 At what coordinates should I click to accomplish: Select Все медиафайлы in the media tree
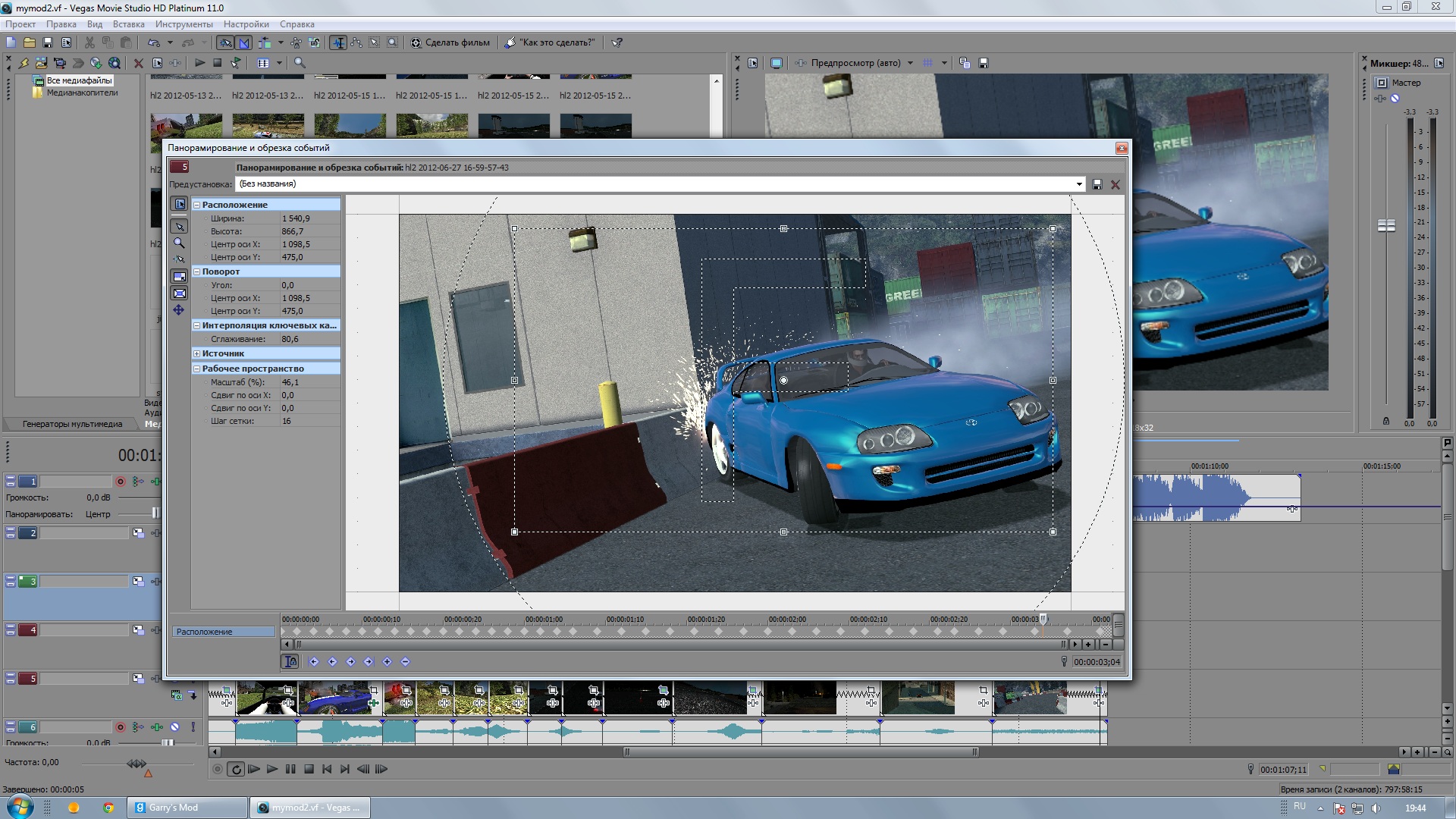79,80
